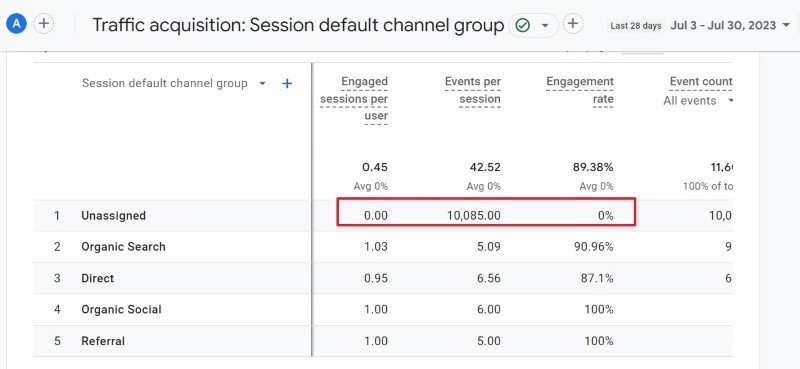Click the 'Last 28 days' label
This screenshot has width=800, height=369.
pos(636,26)
